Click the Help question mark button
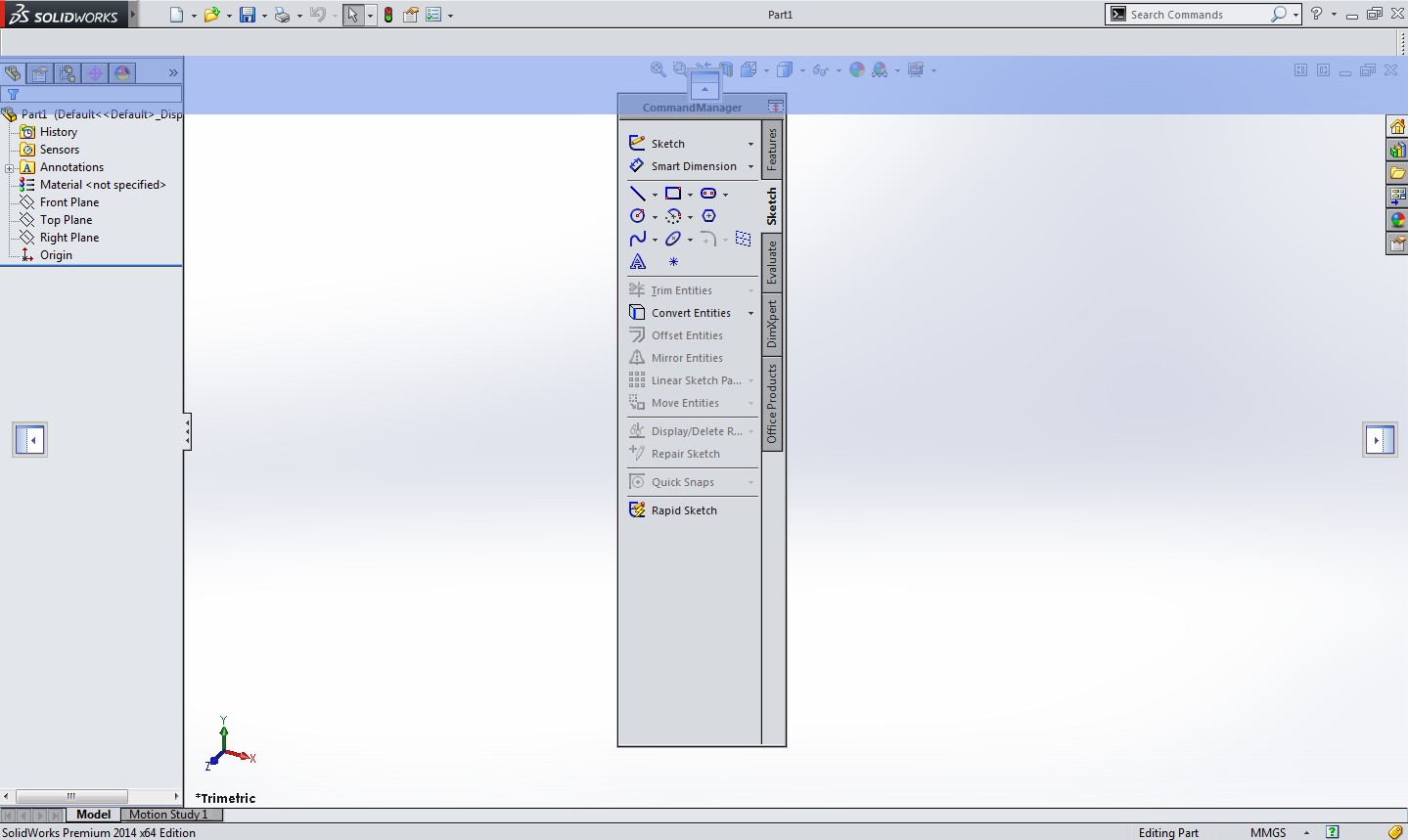1408x840 pixels. 1317,15
